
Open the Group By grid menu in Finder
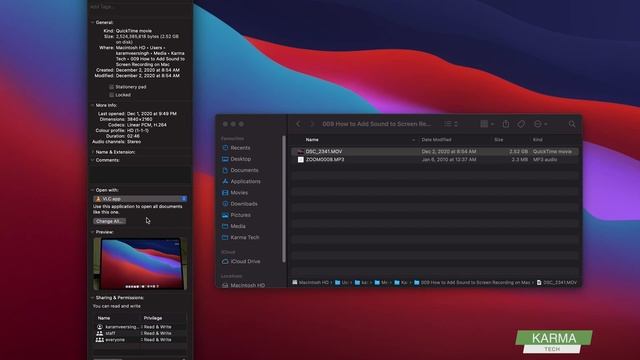pyautogui.click(x=487, y=124)
